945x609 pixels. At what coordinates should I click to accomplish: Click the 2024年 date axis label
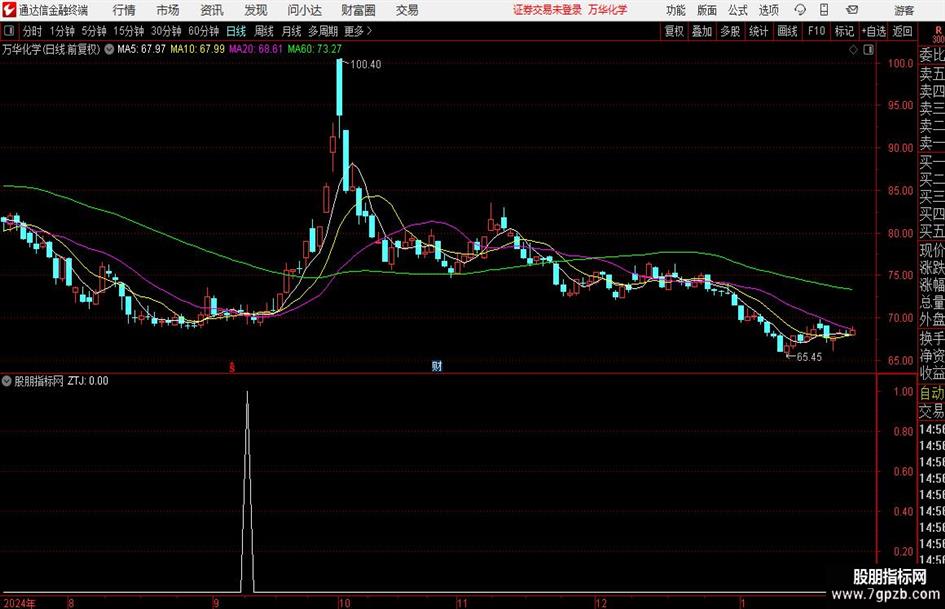coord(20,603)
